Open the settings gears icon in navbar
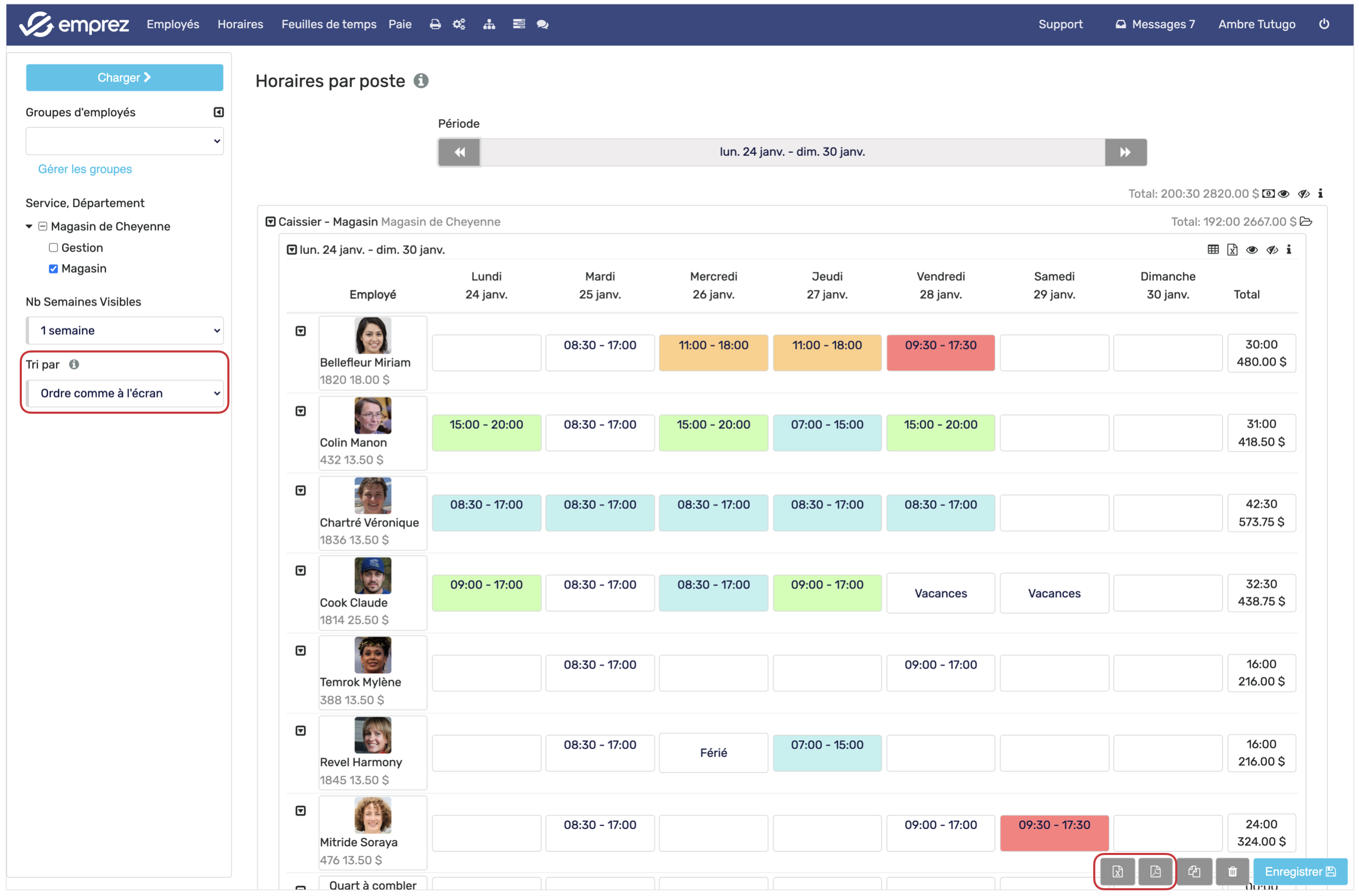This screenshot has width=1359, height=896. pyautogui.click(x=459, y=24)
